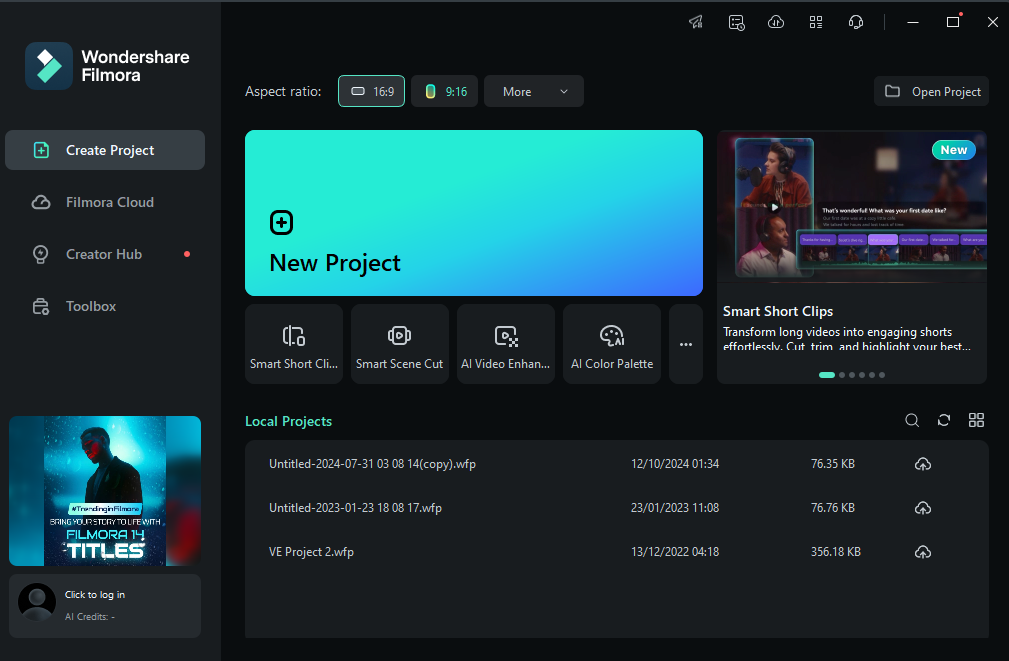
Task: Click to log in link
Action: 95,595
